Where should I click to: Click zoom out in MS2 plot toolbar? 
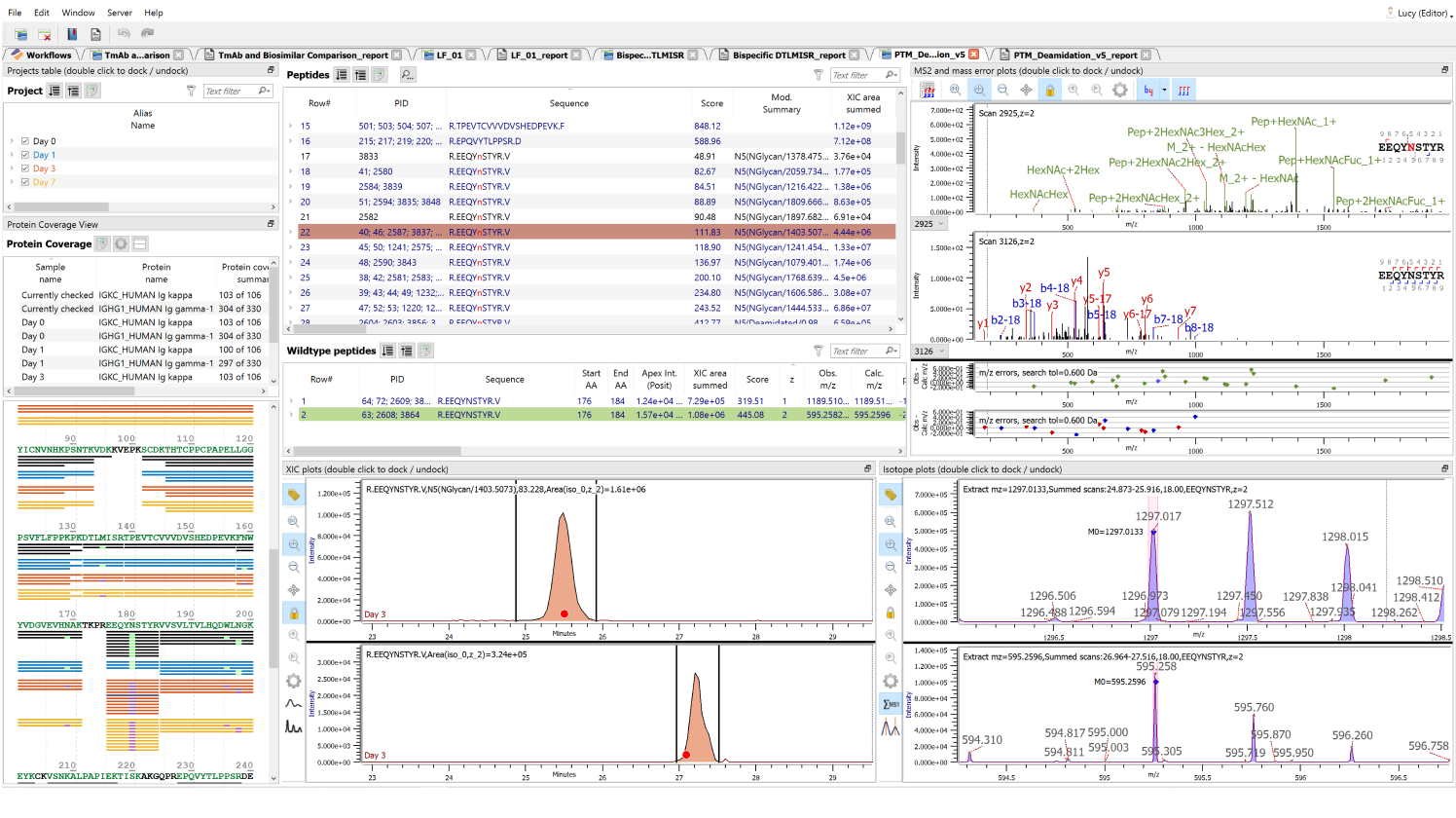point(1002,90)
